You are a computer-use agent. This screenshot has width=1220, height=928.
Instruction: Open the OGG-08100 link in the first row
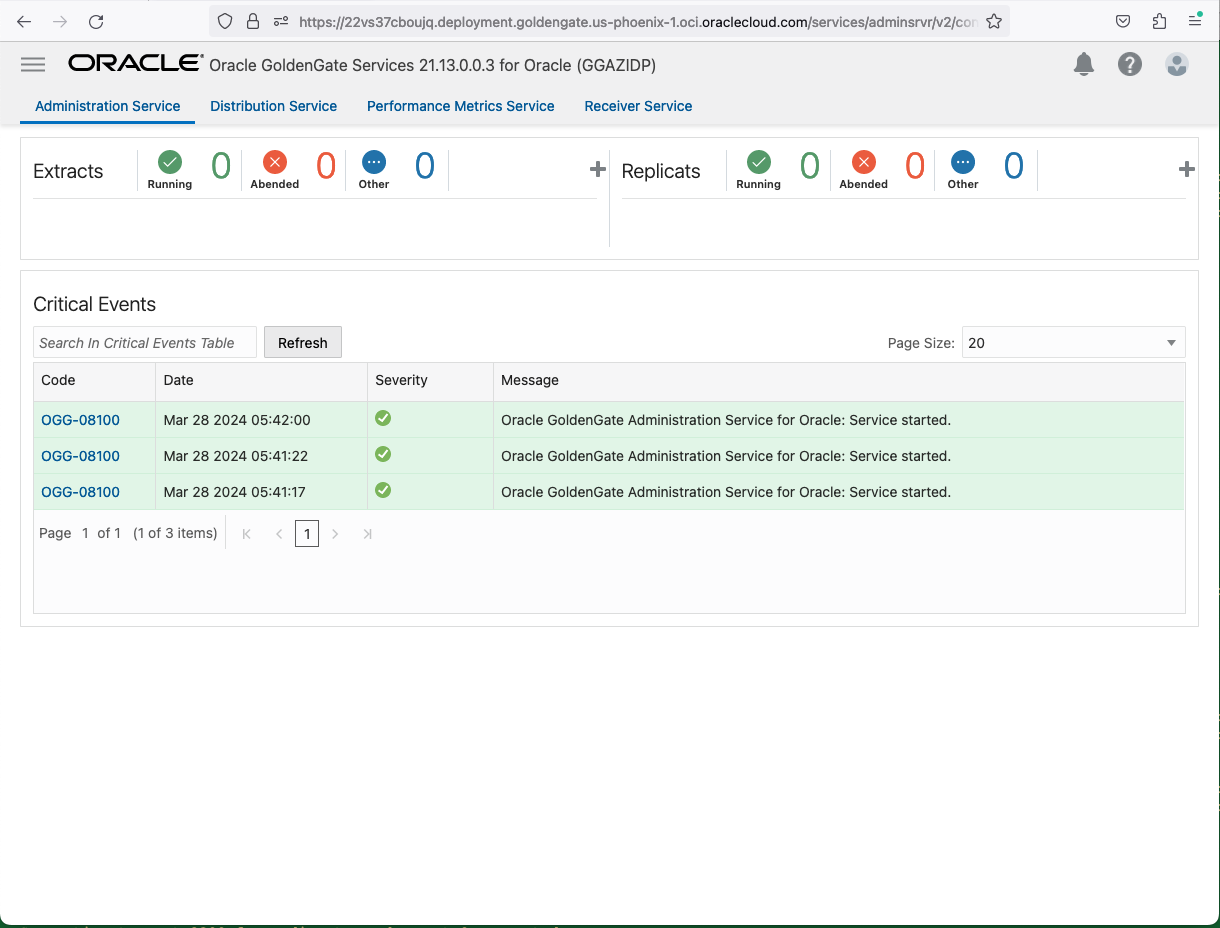point(80,420)
